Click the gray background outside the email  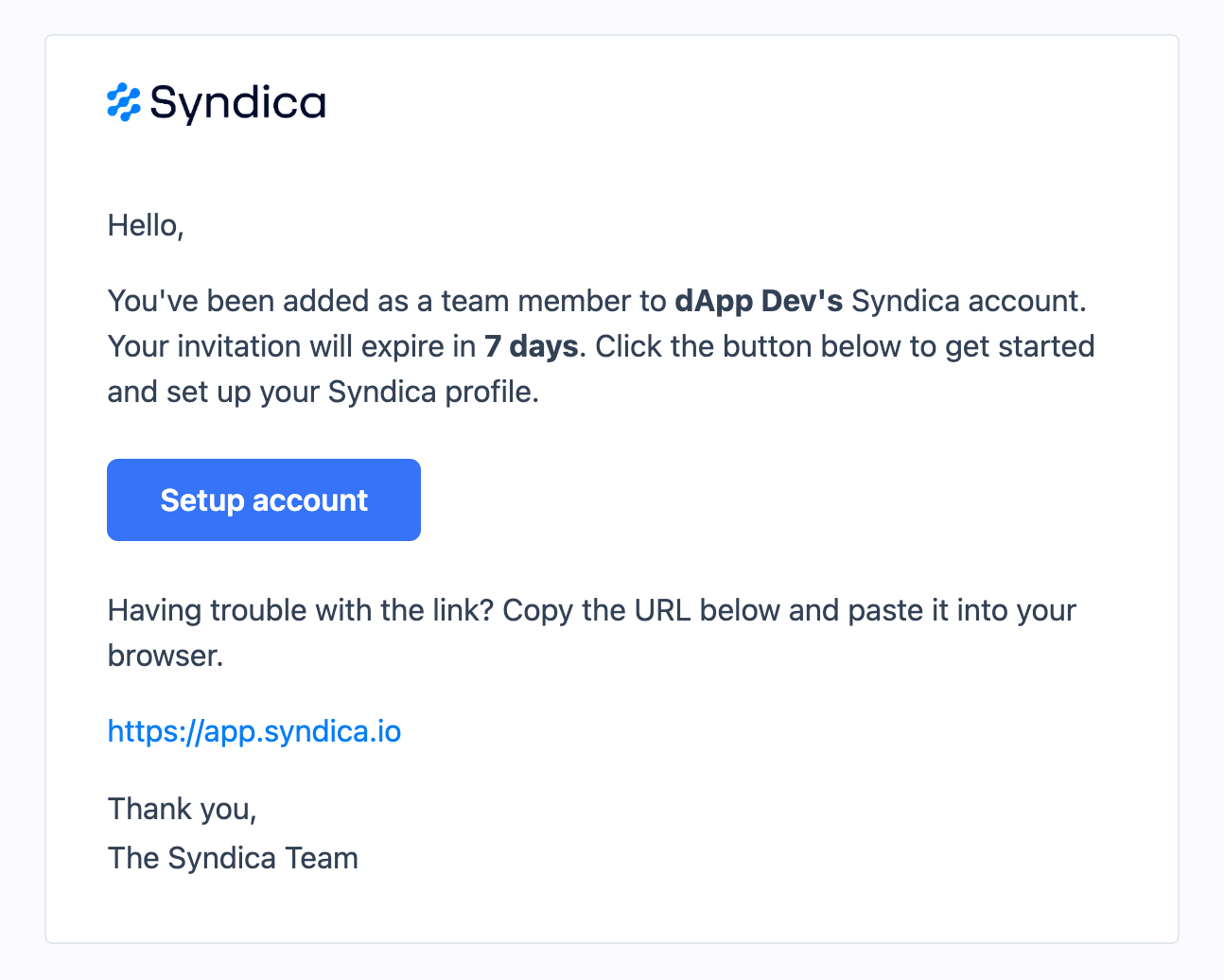(23, 490)
